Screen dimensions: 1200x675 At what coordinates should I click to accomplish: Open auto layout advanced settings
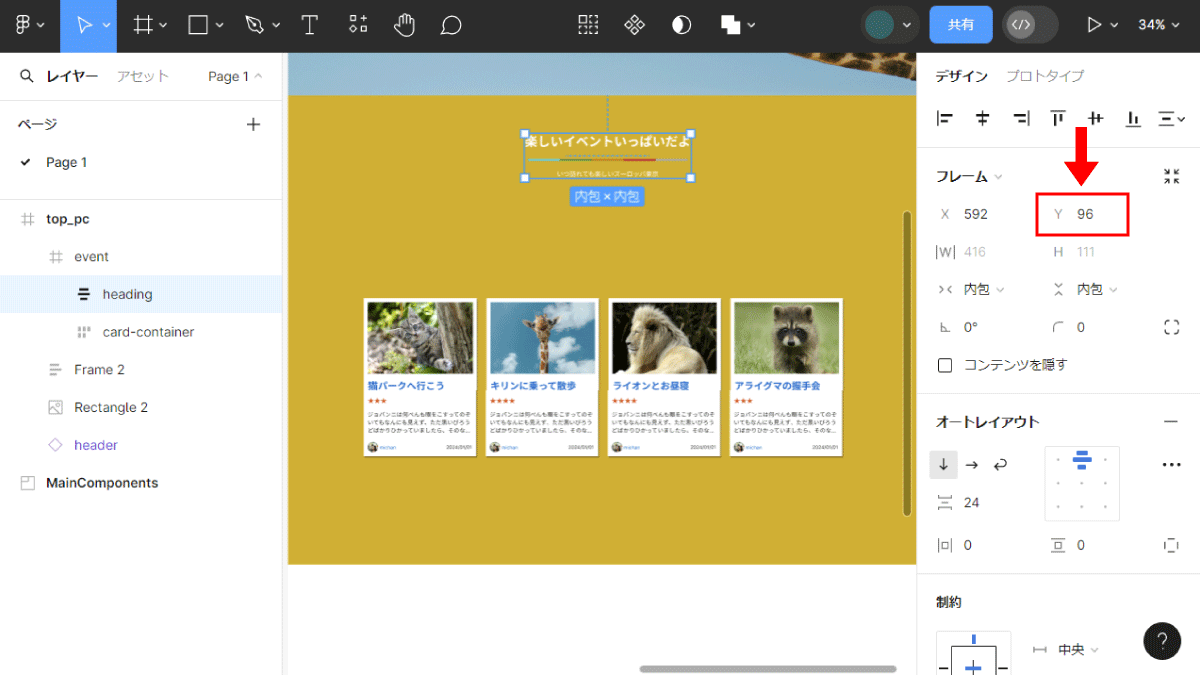pos(1171,464)
